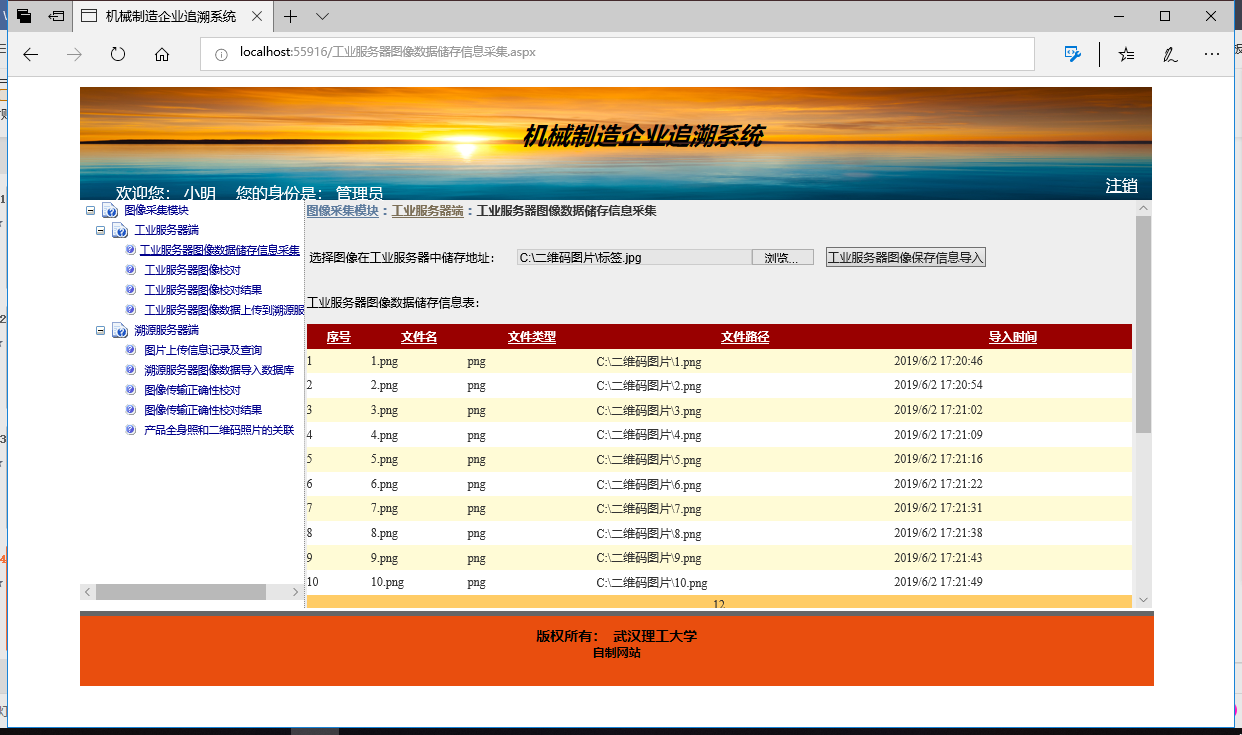Click the add notes pen icon

click(1169, 55)
